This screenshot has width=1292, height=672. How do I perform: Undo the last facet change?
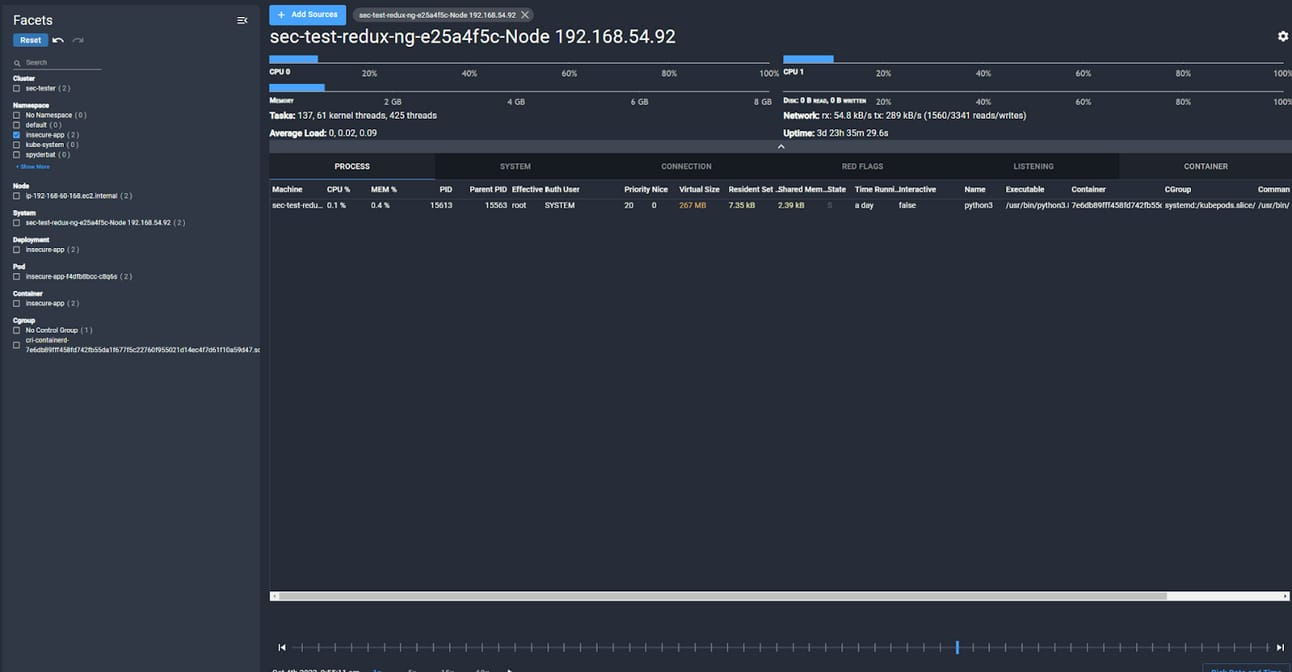tap(58, 40)
